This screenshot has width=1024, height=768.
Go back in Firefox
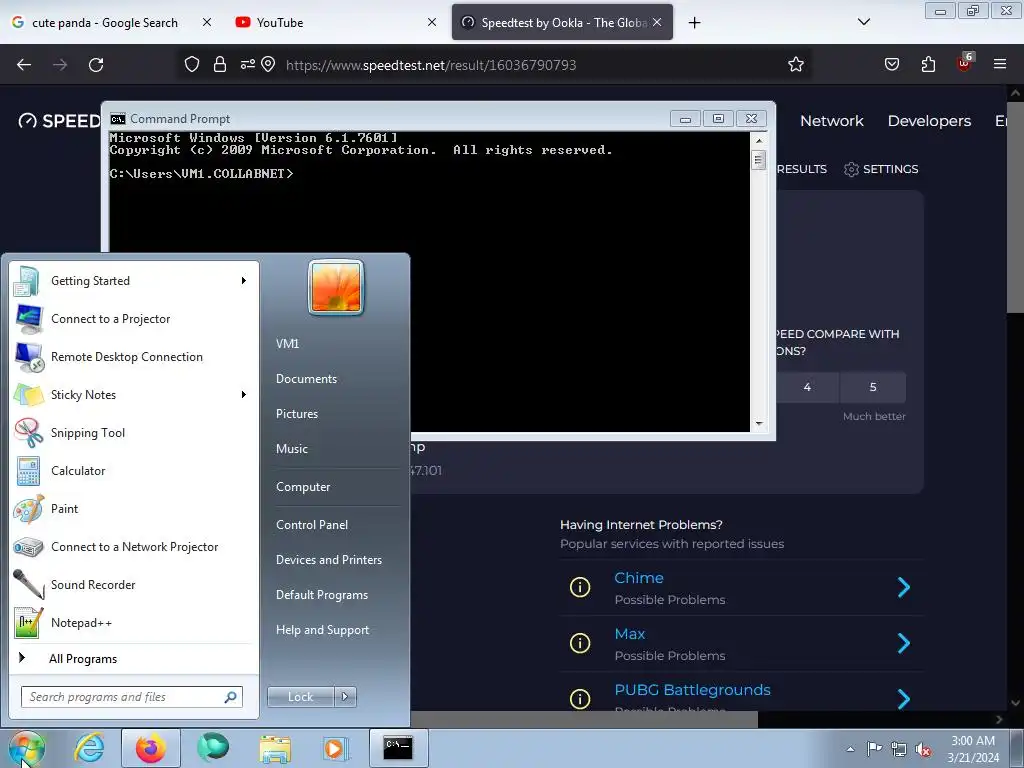[24, 65]
